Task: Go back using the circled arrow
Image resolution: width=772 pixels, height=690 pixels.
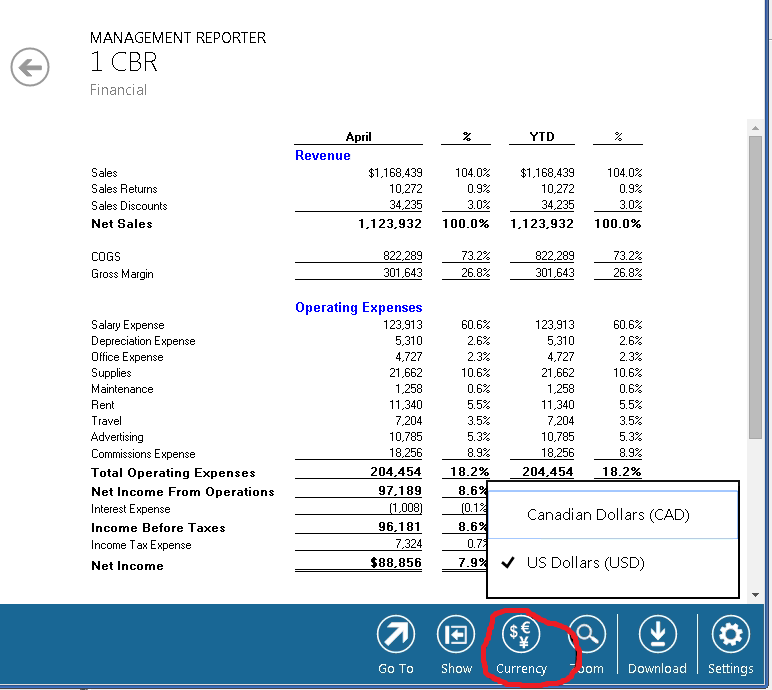Action: [x=30, y=67]
